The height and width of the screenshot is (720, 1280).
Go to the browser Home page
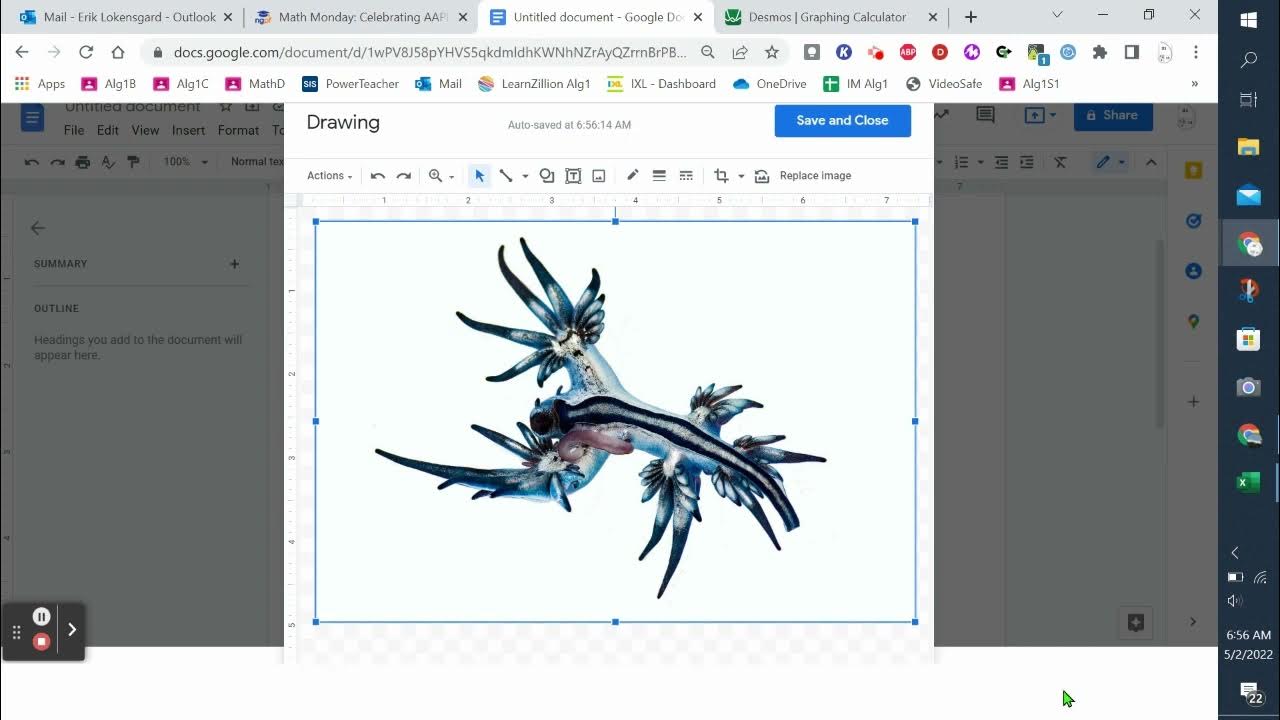[x=118, y=52]
